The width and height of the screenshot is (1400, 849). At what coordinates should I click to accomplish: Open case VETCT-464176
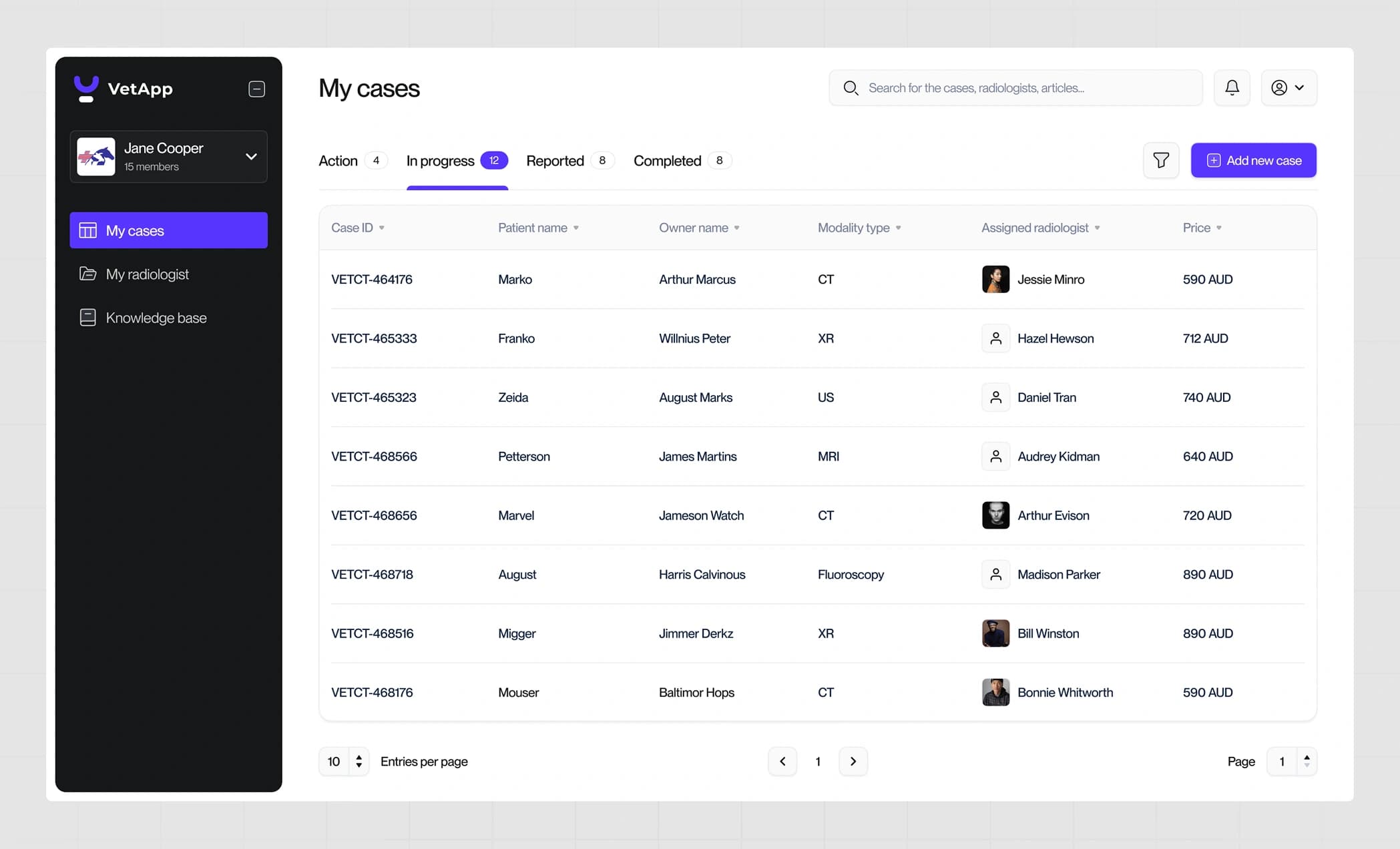pos(372,279)
